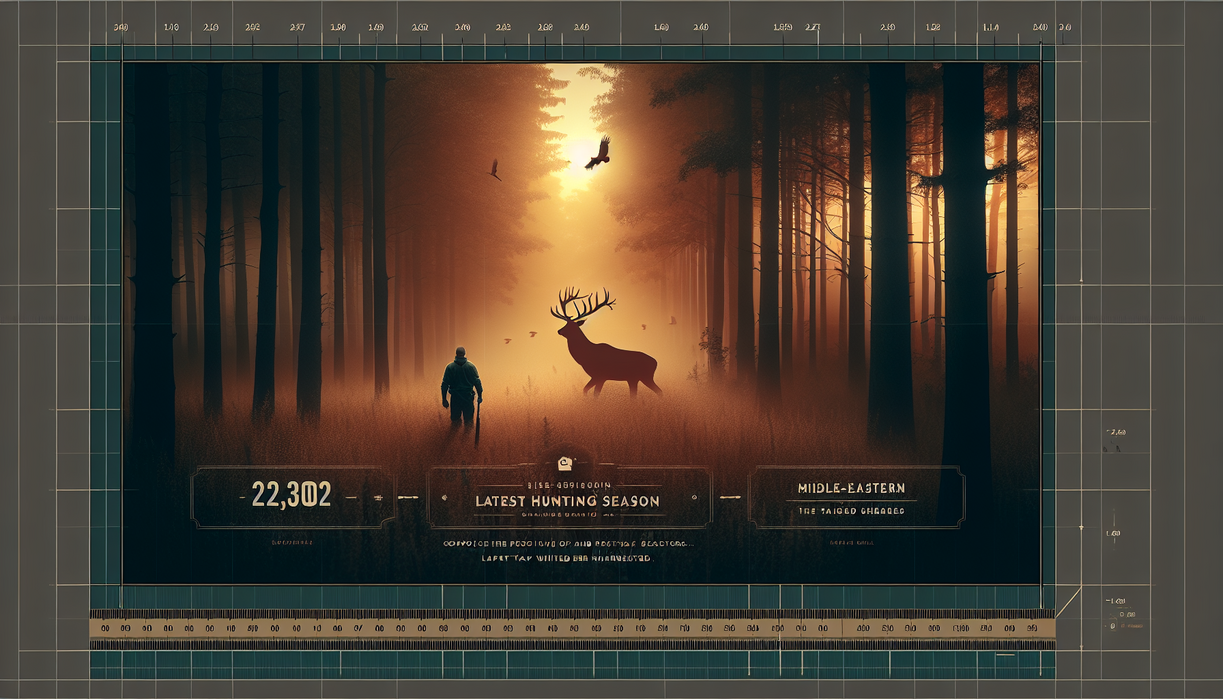Click the deer silhouette in the clearing
Image resolution: width=1223 pixels, height=699 pixels.
(x=603, y=347)
